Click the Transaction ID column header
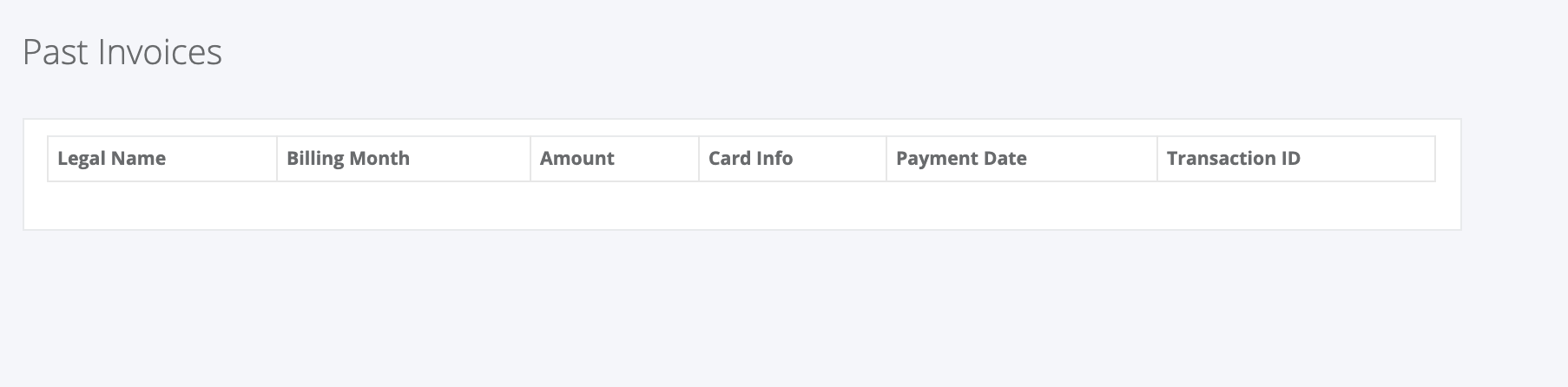 pyautogui.click(x=1296, y=159)
